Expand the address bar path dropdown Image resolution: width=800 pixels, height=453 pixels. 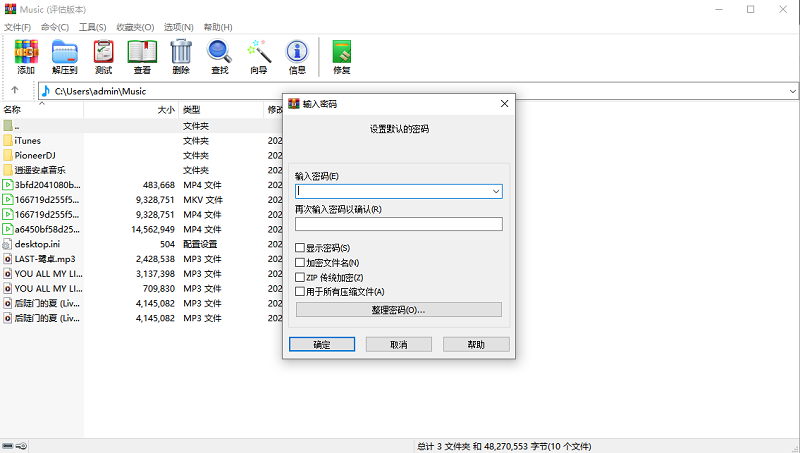tap(792, 91)
